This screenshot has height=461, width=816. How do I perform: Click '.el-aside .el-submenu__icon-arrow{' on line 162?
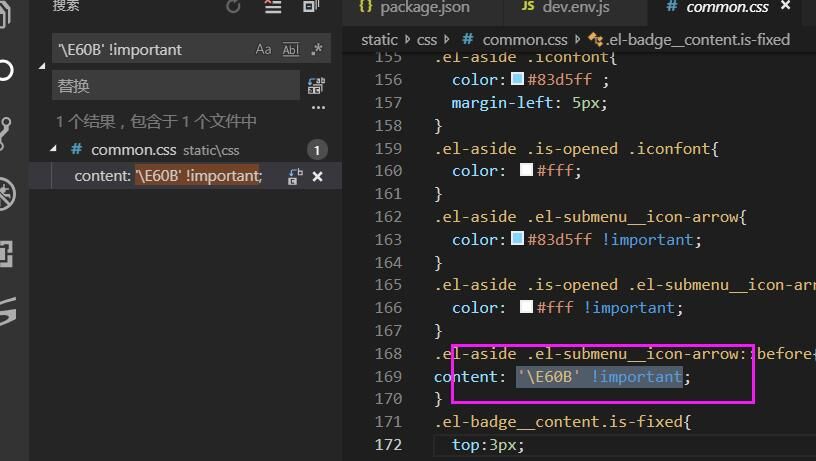click(591, 217)
